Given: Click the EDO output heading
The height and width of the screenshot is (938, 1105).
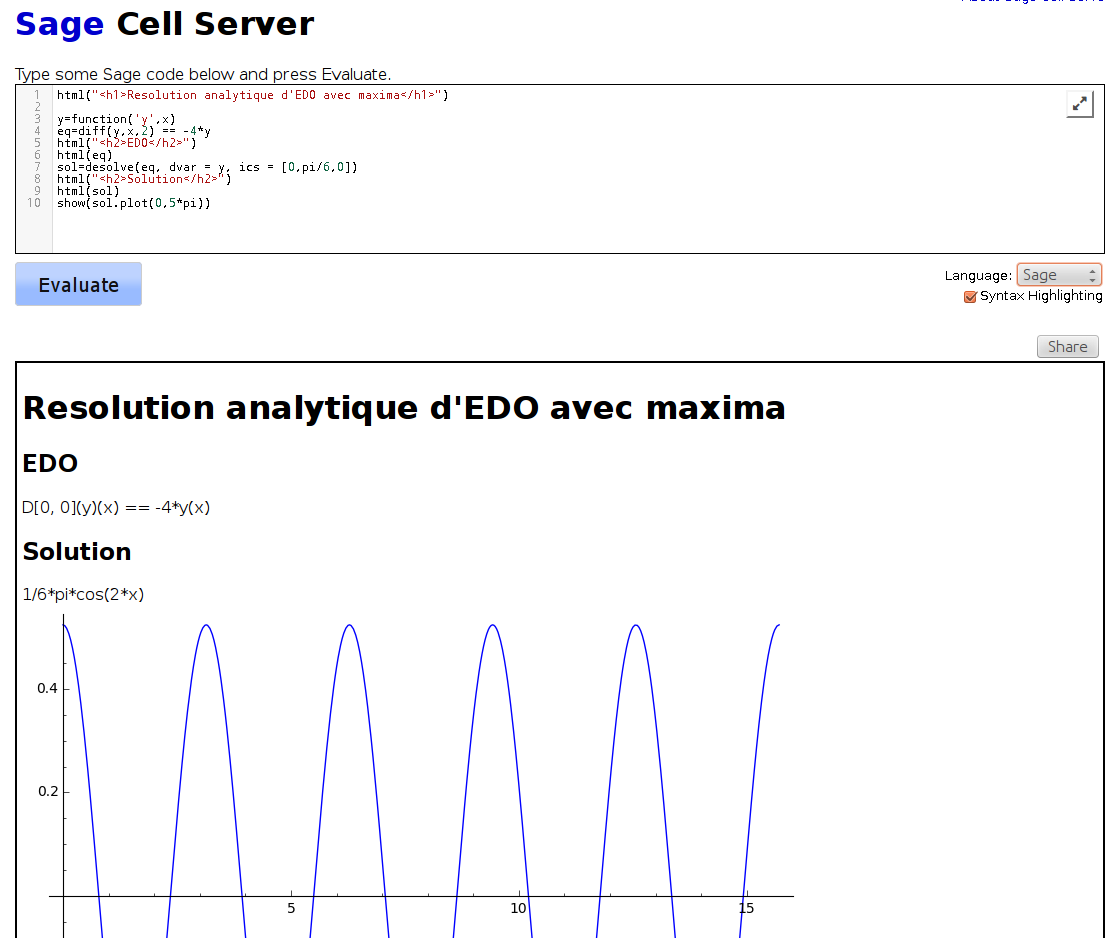Looking at the screenshot, I should [x=50, y=463].
